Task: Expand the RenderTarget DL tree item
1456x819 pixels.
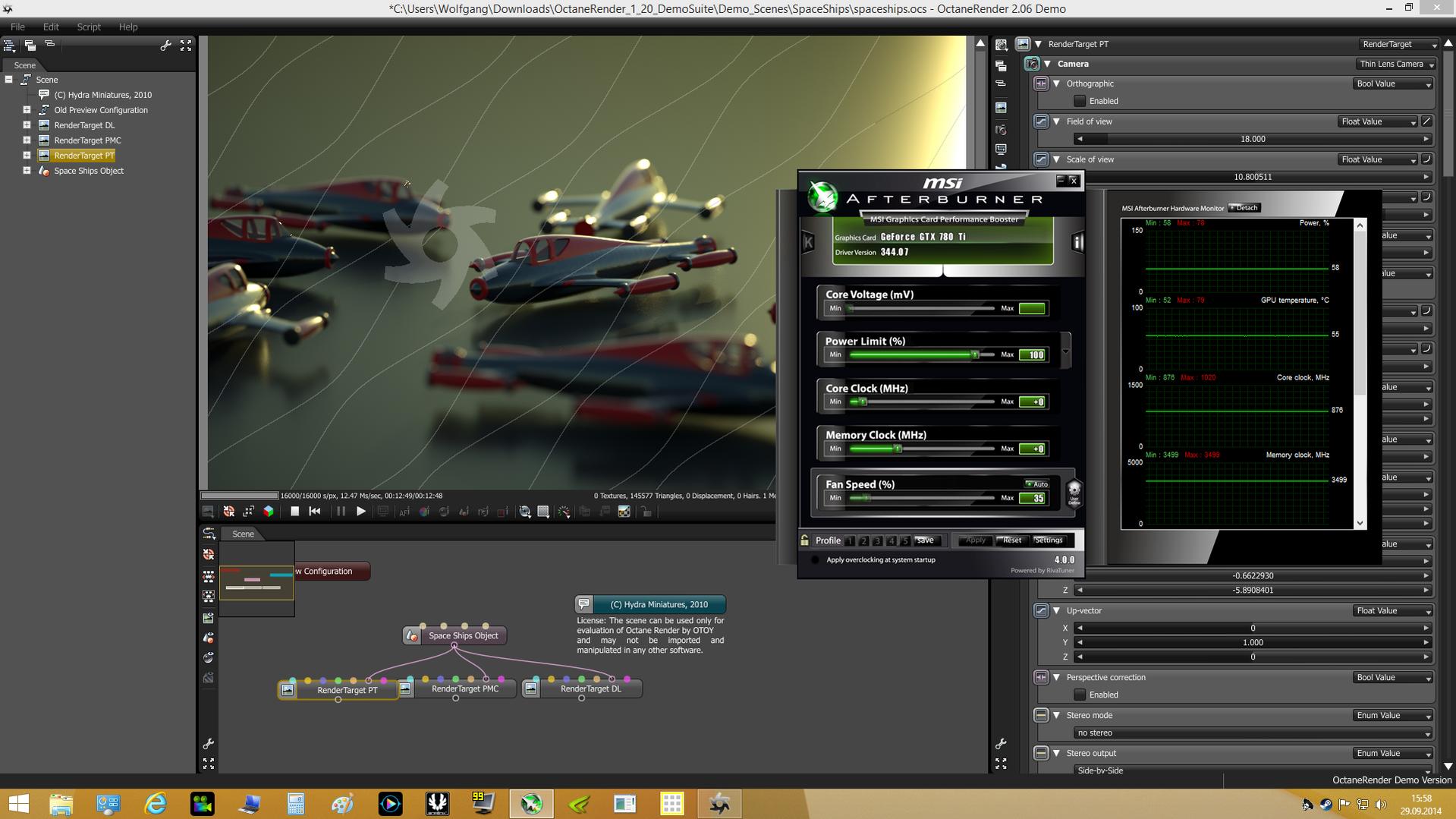Action: tap(27, 125)
